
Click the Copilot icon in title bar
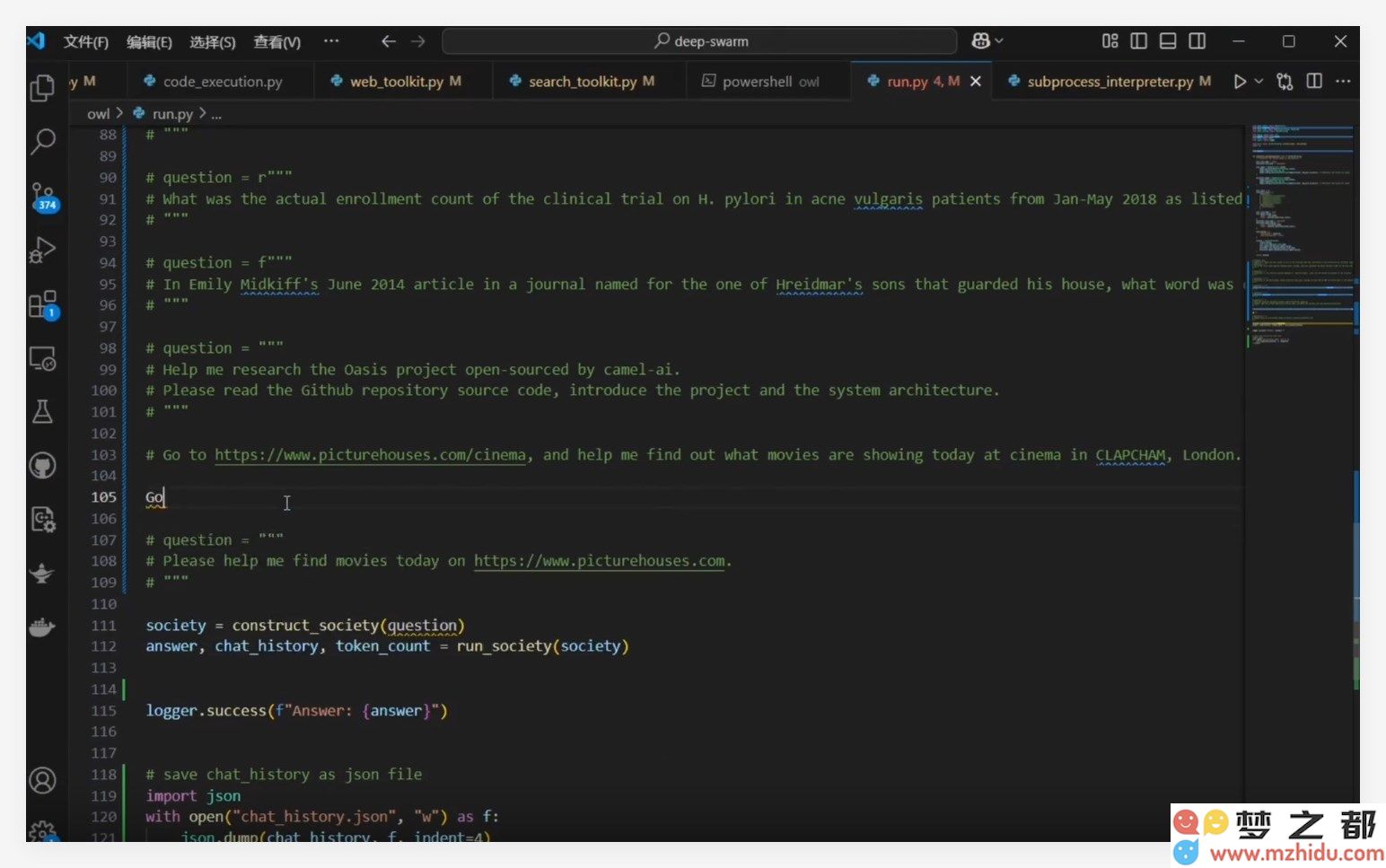pyautogui.click(x=980, y=41)
